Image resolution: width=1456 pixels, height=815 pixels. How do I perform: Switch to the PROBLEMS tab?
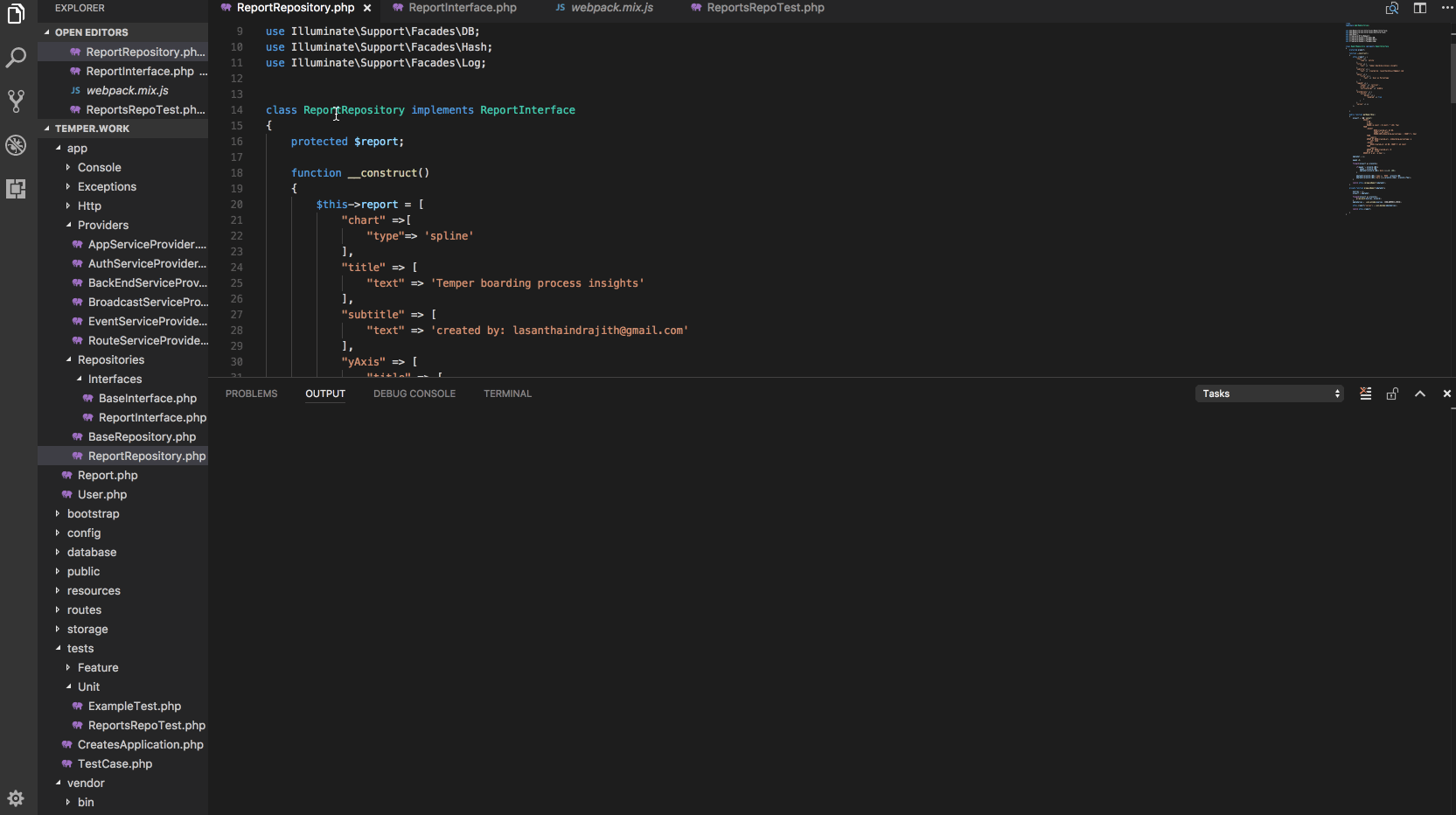tap(251, 394)
